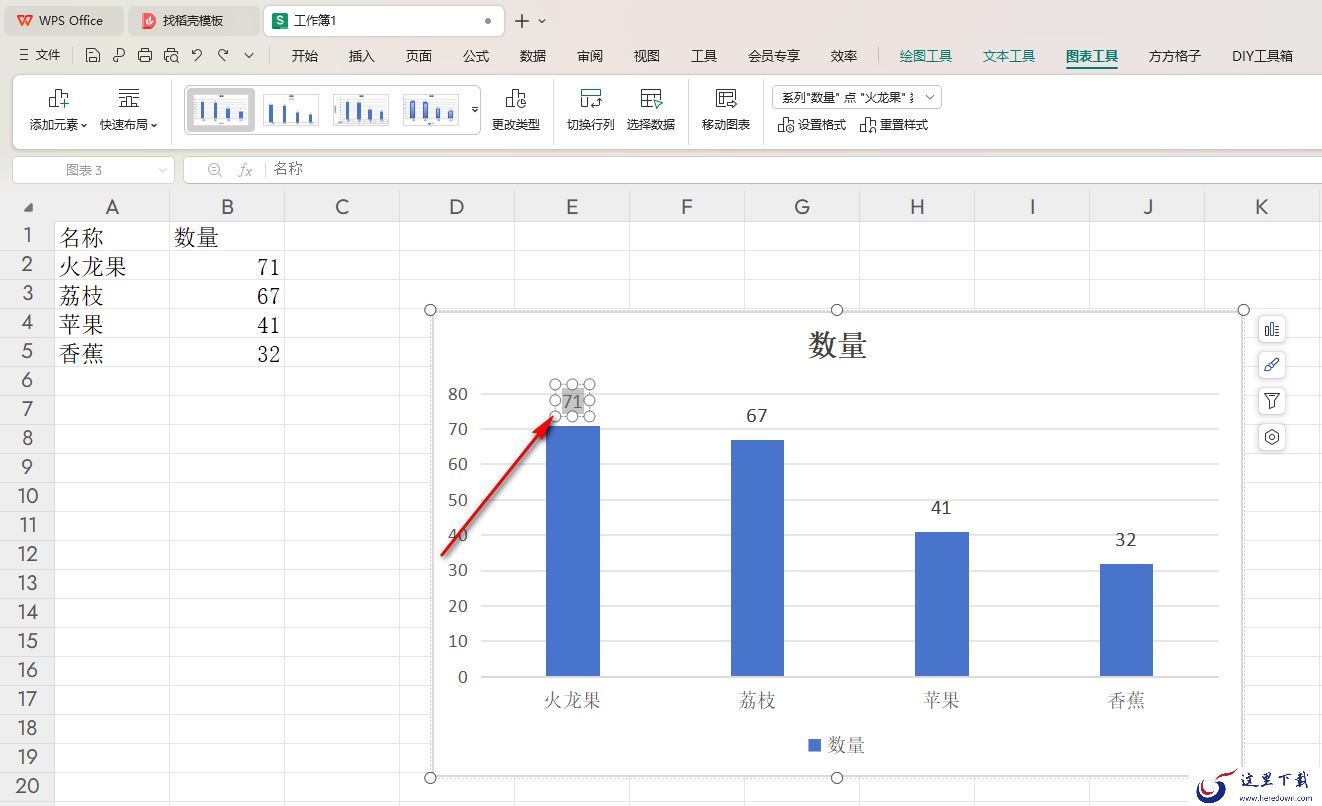
Task: Select the first chart style thumbnail
Action: (x=221, y=109)
